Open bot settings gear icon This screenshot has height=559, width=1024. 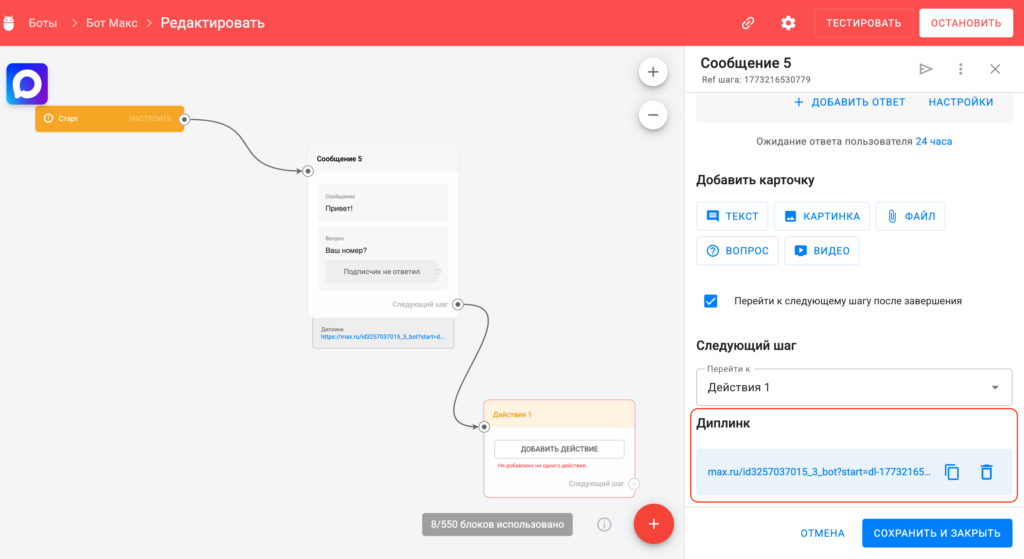tap(788, 23)
